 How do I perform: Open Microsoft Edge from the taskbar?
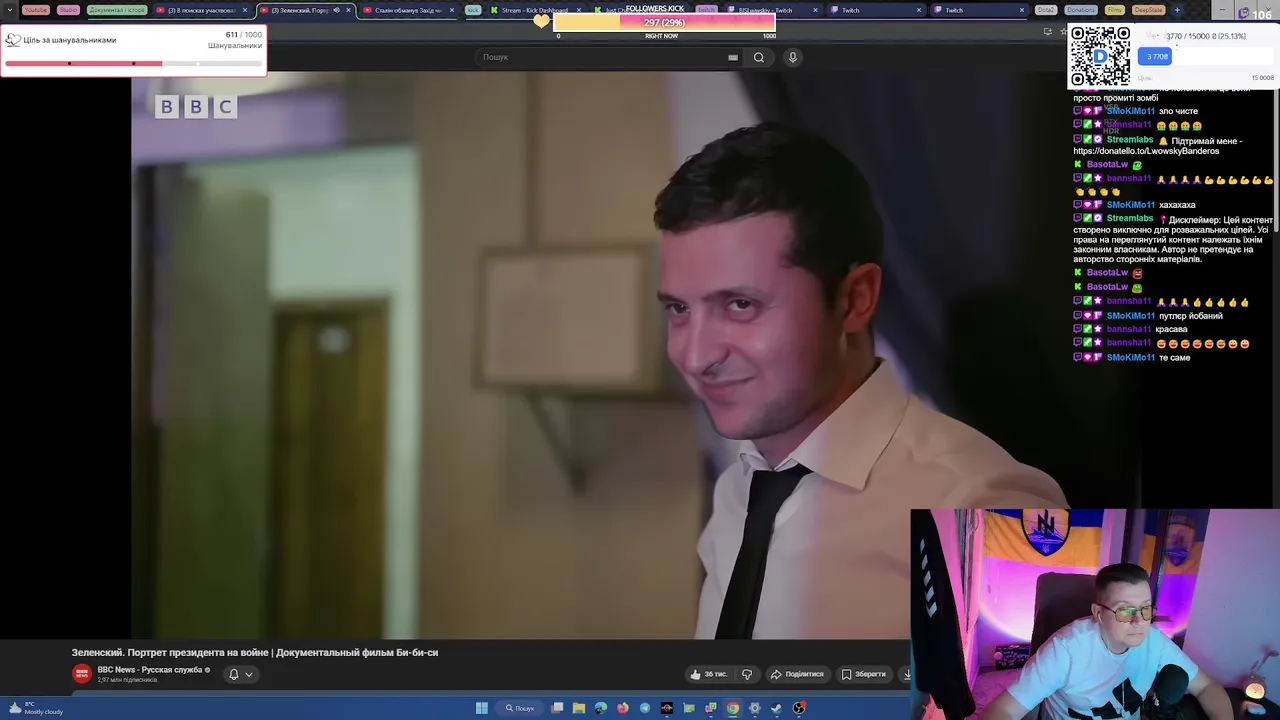pyautogui.click(x=601, y=708)
